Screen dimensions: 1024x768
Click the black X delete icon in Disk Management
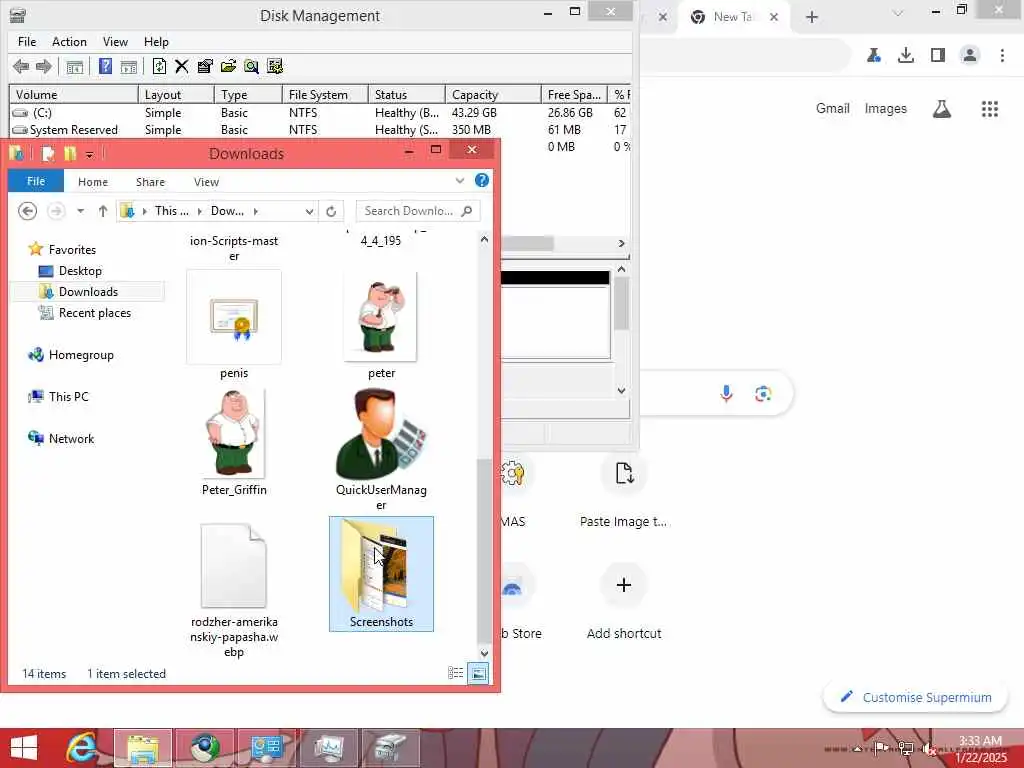point(182,66)
